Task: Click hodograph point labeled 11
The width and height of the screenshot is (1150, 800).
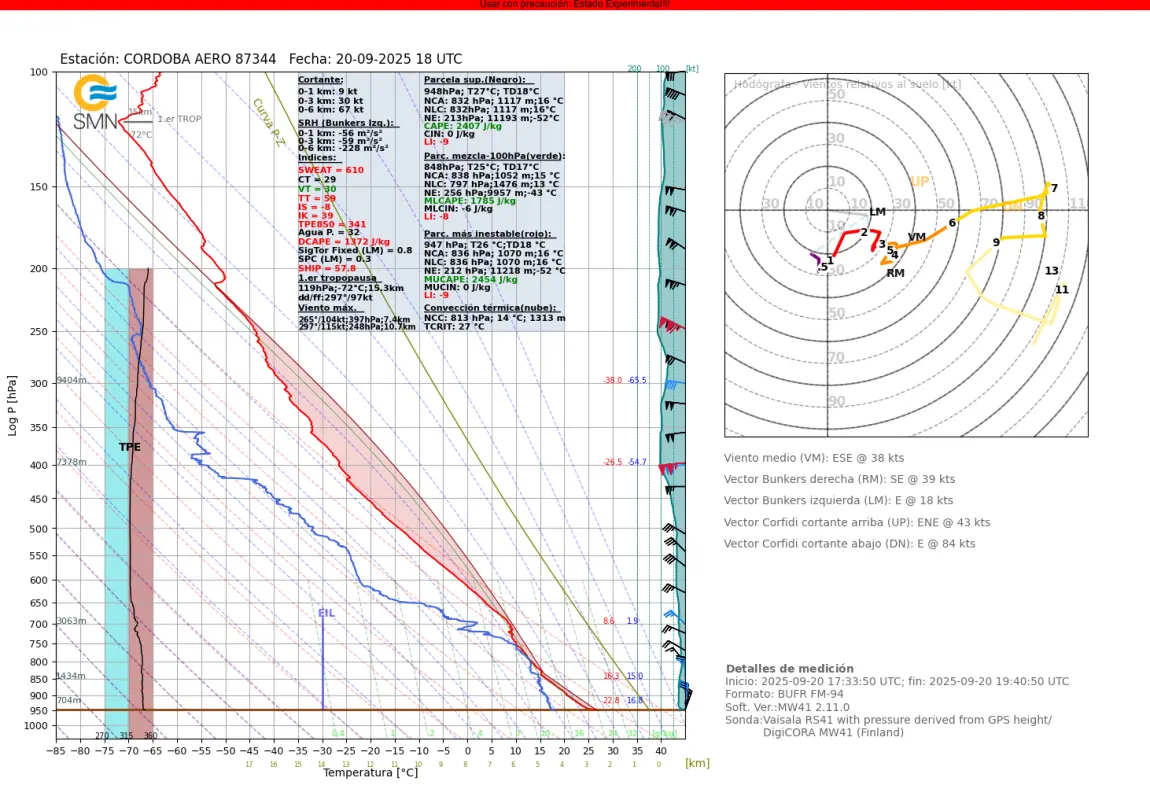Action: tap(1061, 290)
